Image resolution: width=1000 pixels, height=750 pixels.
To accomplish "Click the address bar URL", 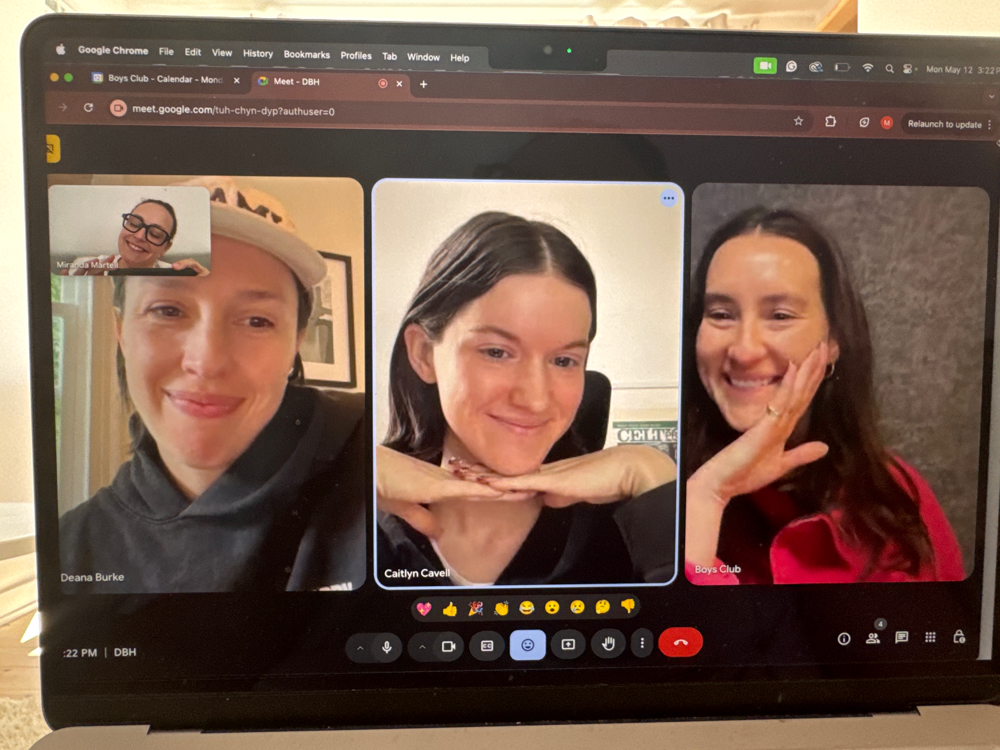I will click(233, 110).
